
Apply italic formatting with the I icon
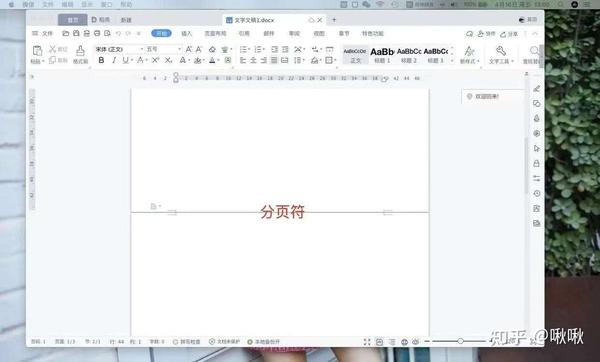(114, 60)
